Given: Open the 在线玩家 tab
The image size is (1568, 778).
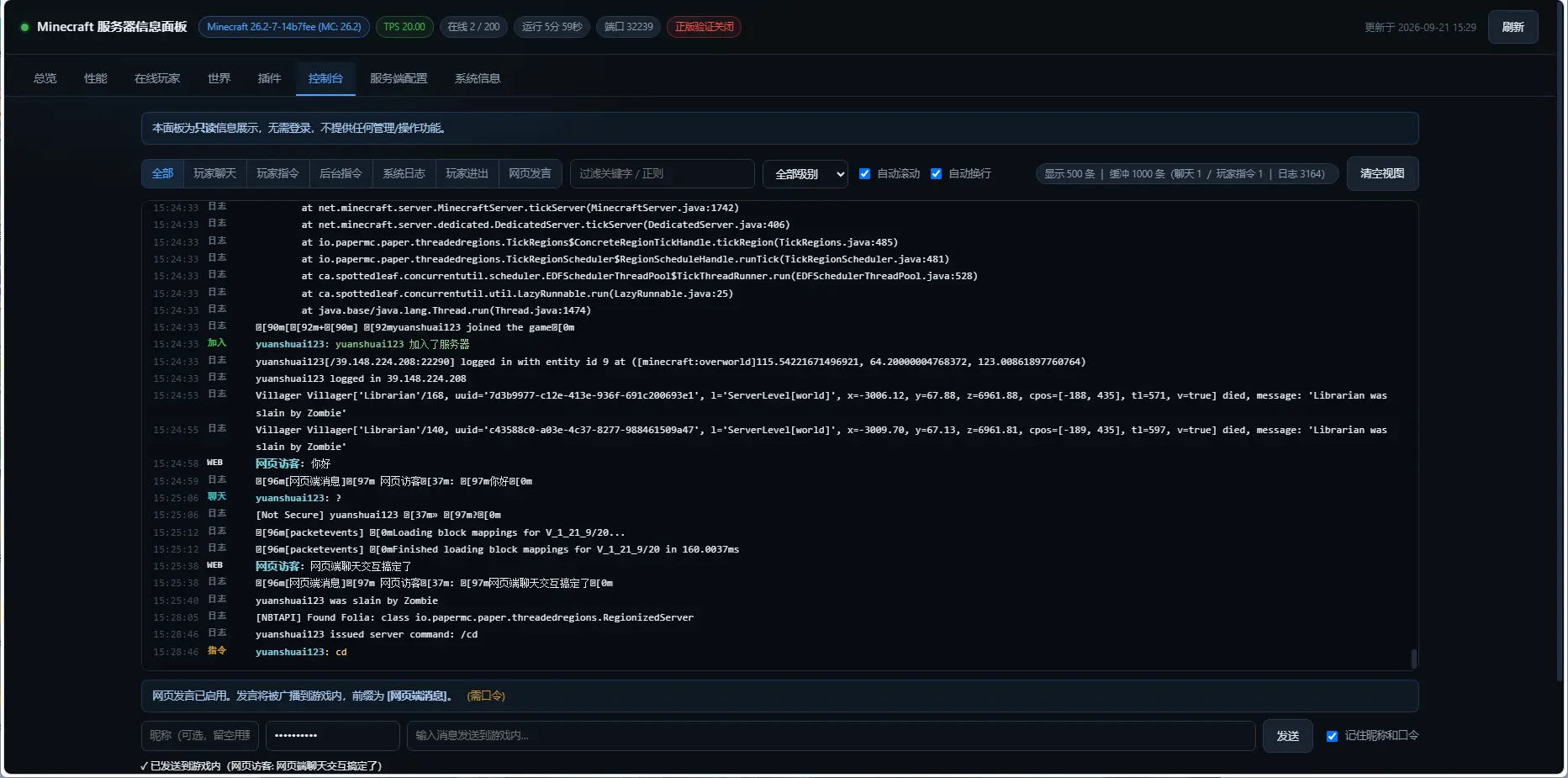Looking at the screenshot, I should tap(157, 78).
